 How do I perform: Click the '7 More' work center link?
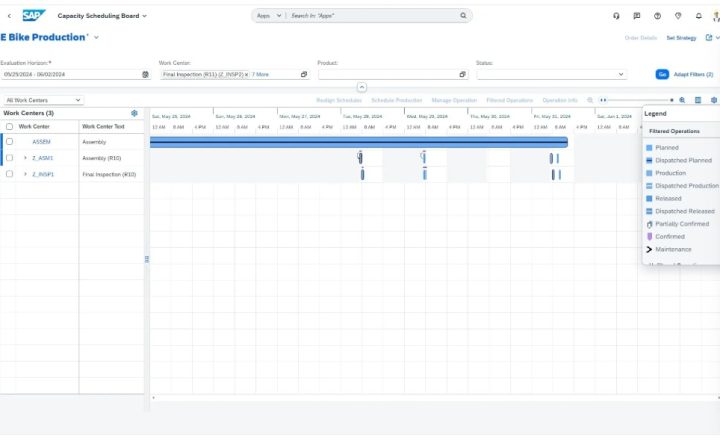coord(260,74)
